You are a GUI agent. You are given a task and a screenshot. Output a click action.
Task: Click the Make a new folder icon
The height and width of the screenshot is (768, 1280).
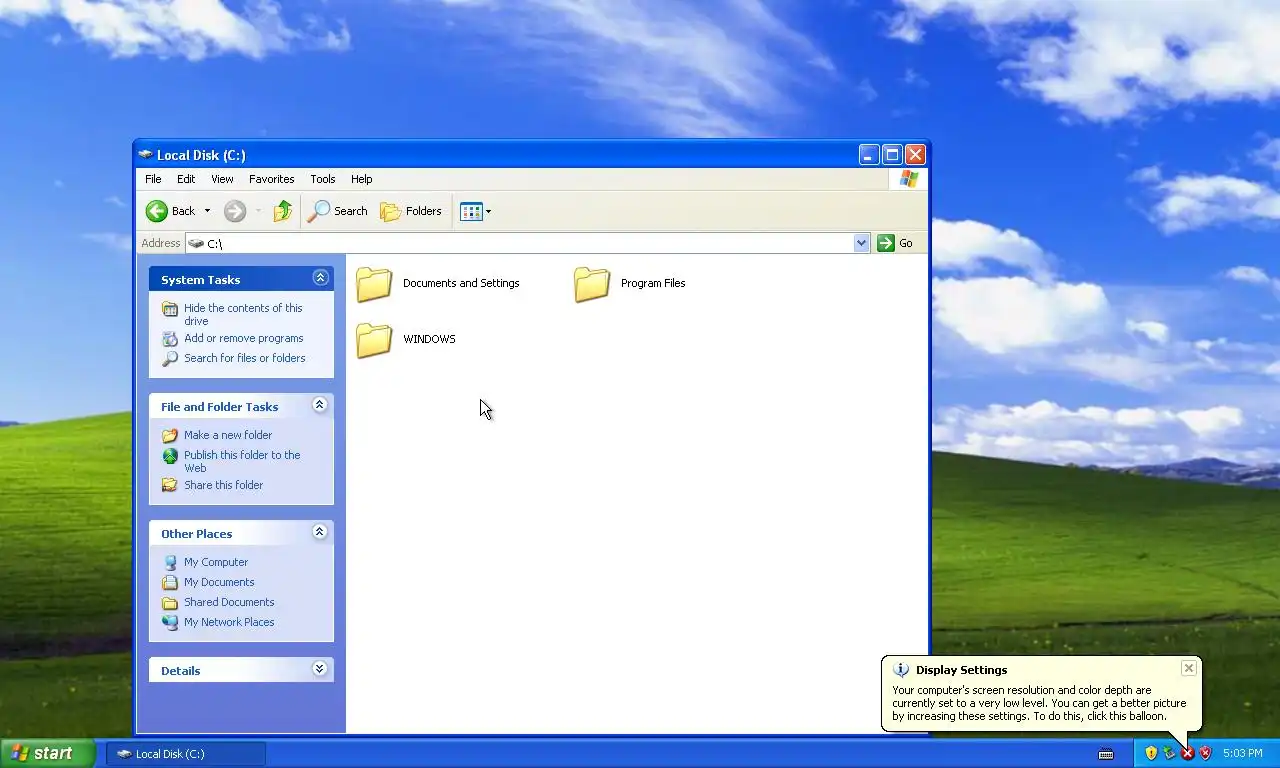click(170, 436)
